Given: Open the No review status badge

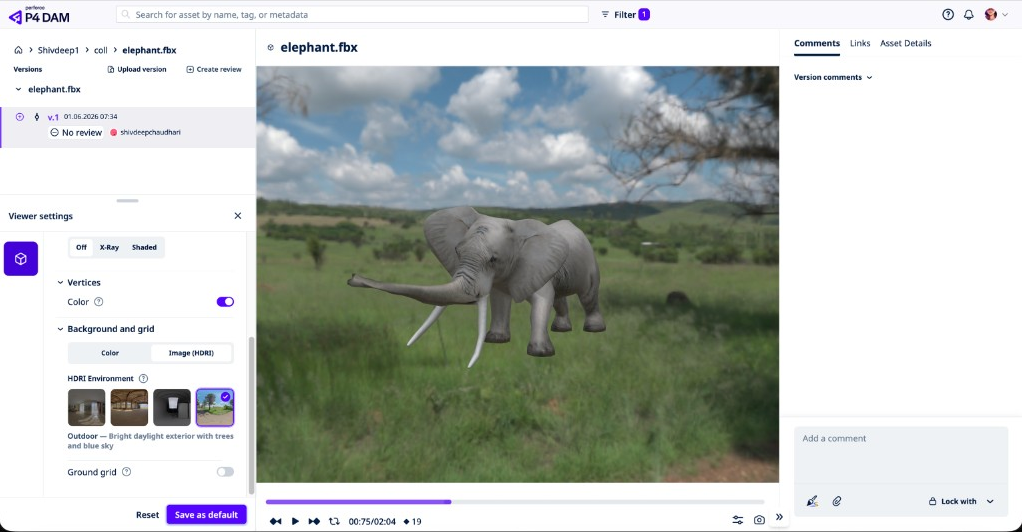Looking at the screenshot, I should (x=76, y=132).
